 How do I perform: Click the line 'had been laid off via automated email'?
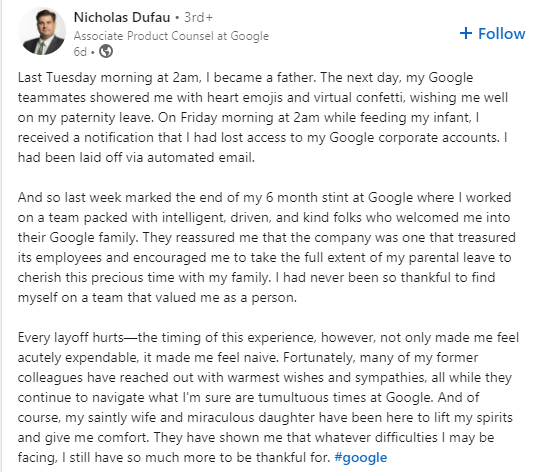coord(136,158)
